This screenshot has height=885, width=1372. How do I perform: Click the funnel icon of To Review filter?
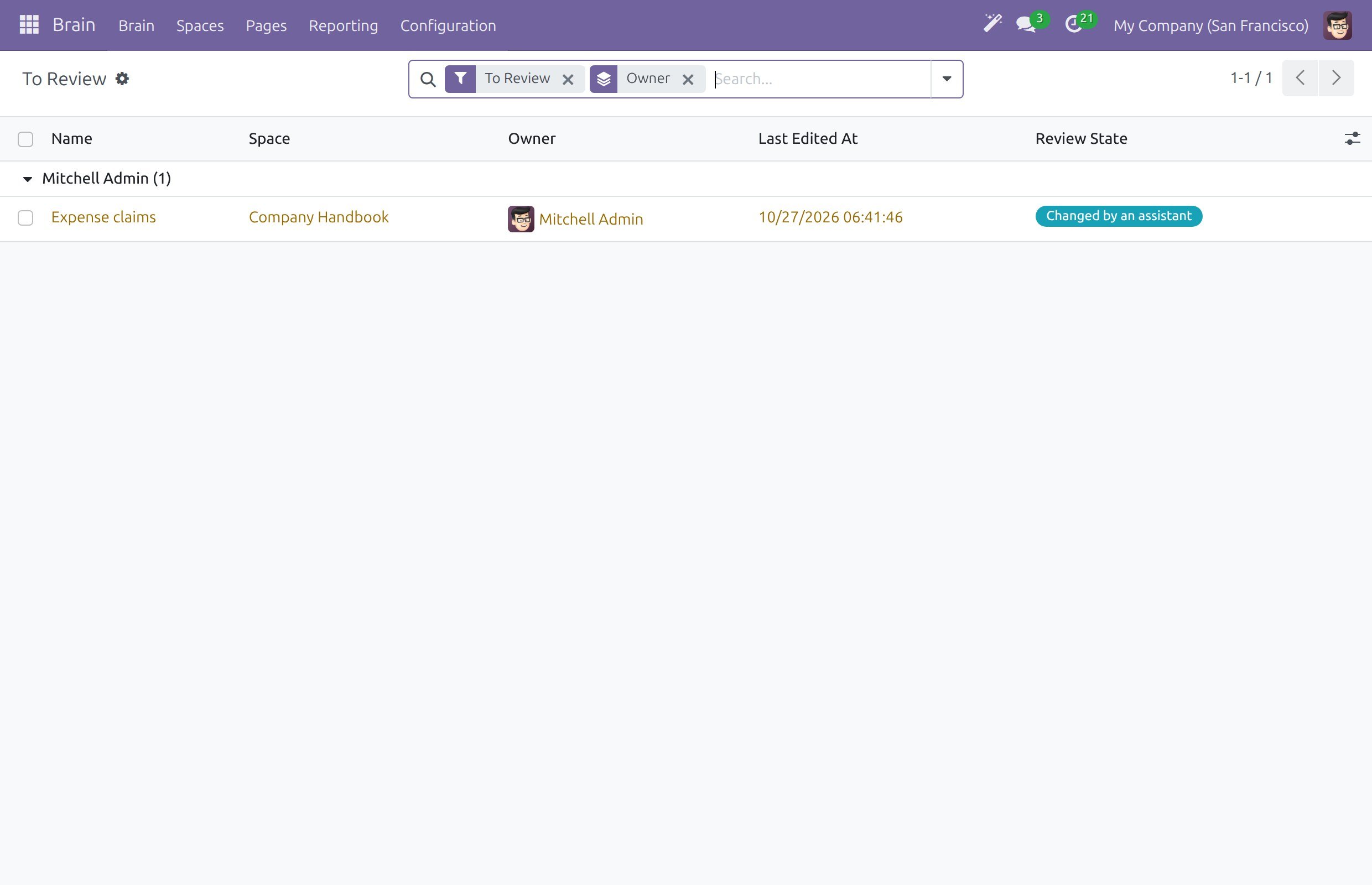point(460,79)
